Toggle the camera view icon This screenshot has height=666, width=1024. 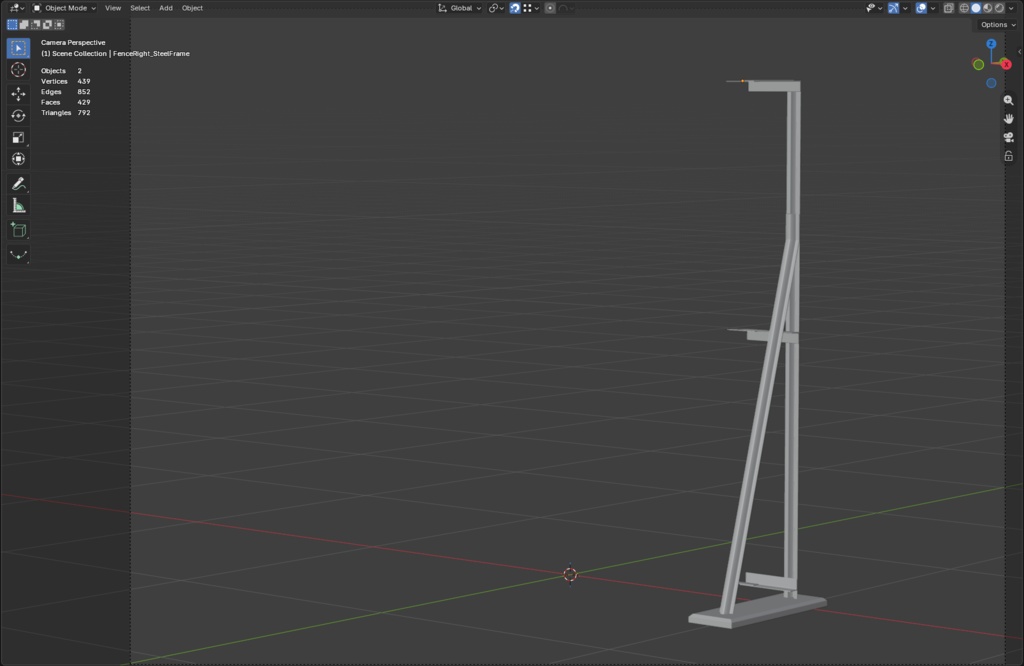[x=1008, y=138]
